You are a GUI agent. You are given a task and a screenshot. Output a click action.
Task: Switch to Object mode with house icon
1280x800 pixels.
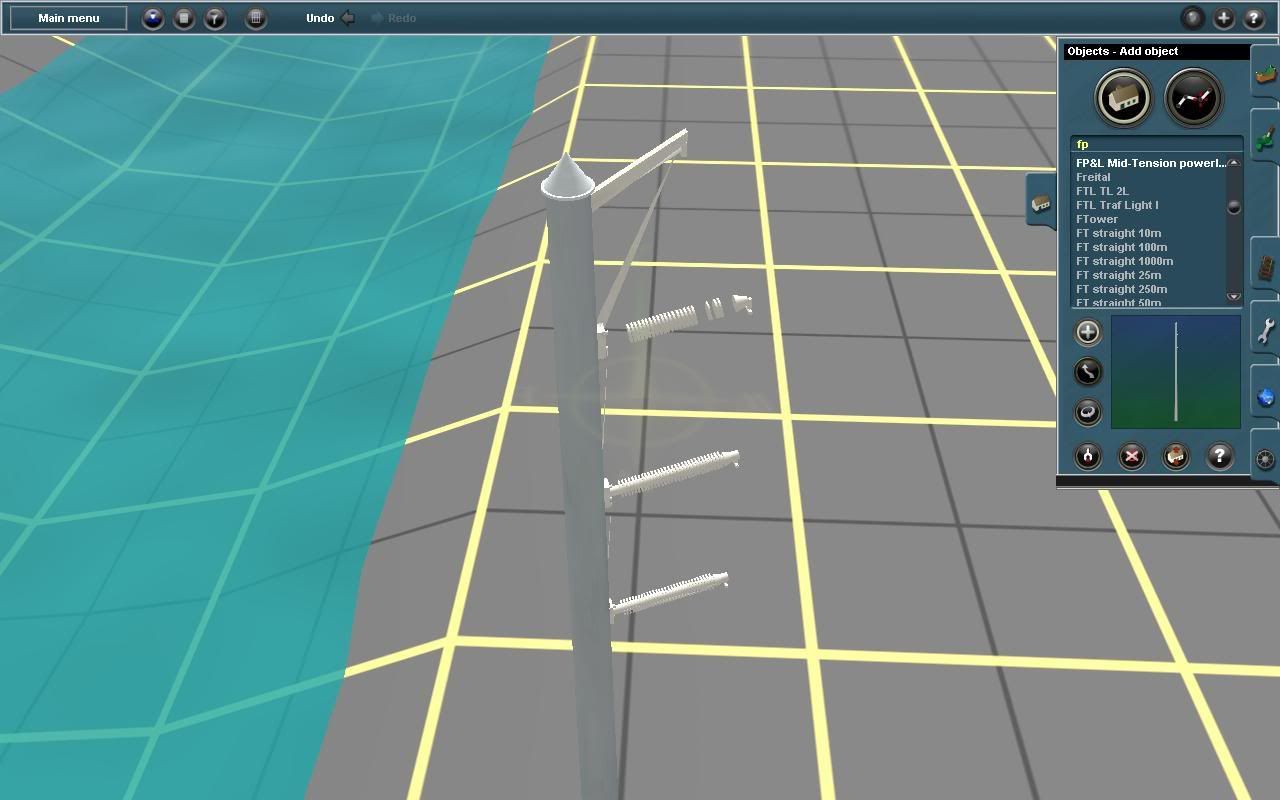pos(1124,97)
